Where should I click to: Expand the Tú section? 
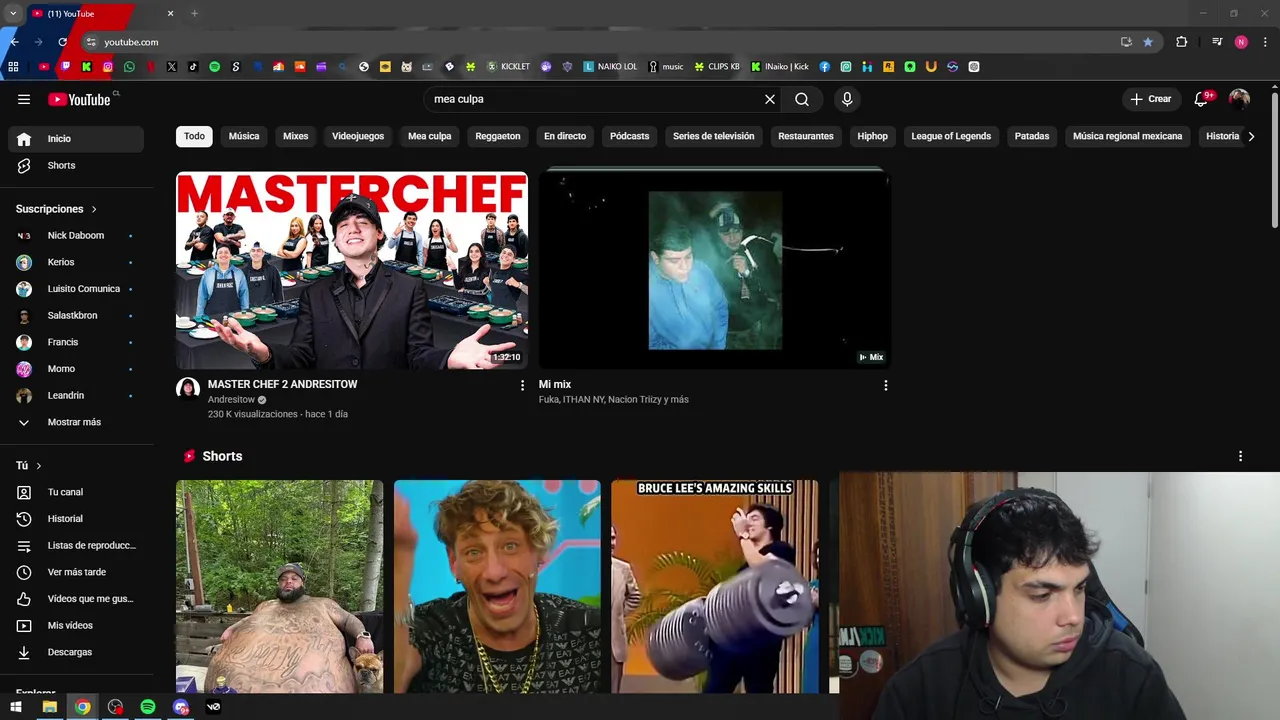tap(29, 466)
